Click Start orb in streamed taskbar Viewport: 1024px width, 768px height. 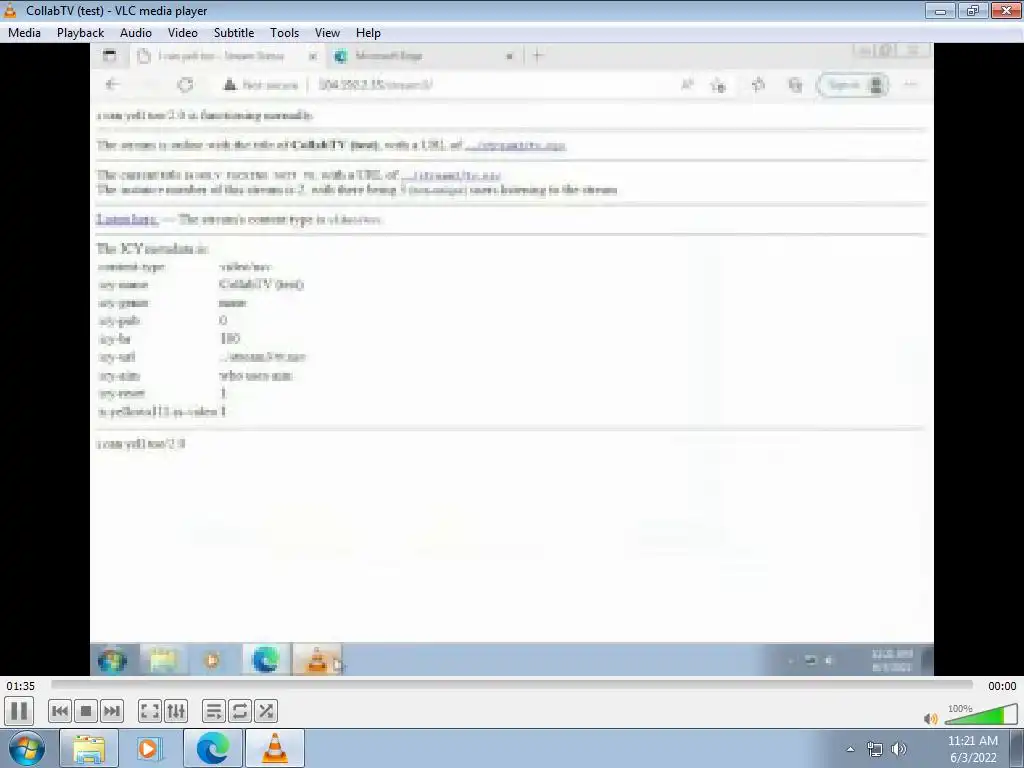pyautogui.click(x=112, y=660)
